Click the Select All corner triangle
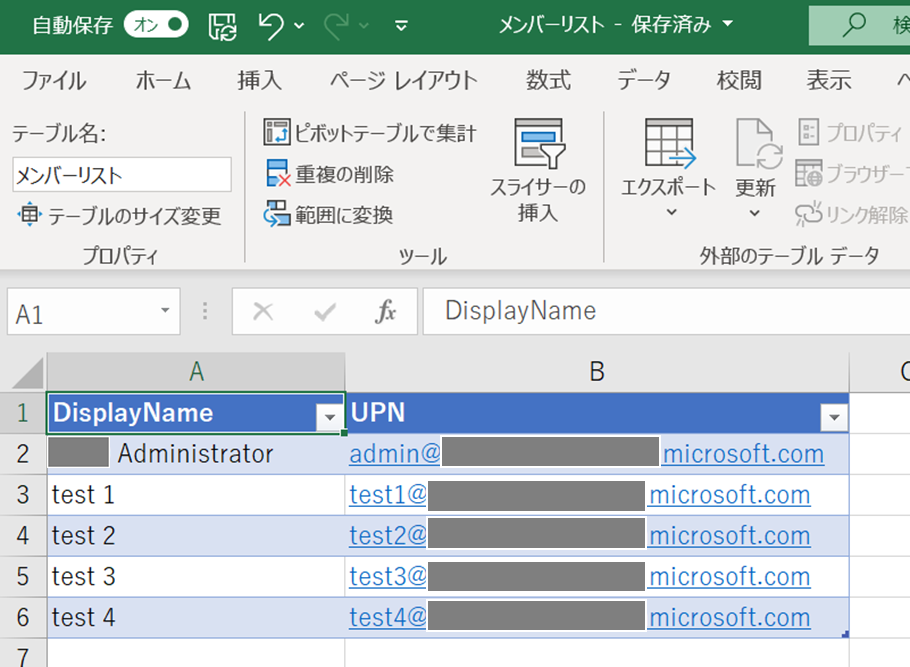 pos(28,373)
